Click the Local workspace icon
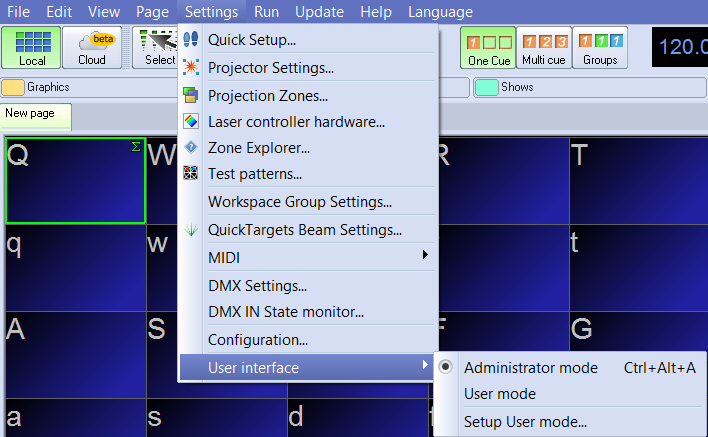Viewport: 708px width, 437px height. click(x=32, y=47)
